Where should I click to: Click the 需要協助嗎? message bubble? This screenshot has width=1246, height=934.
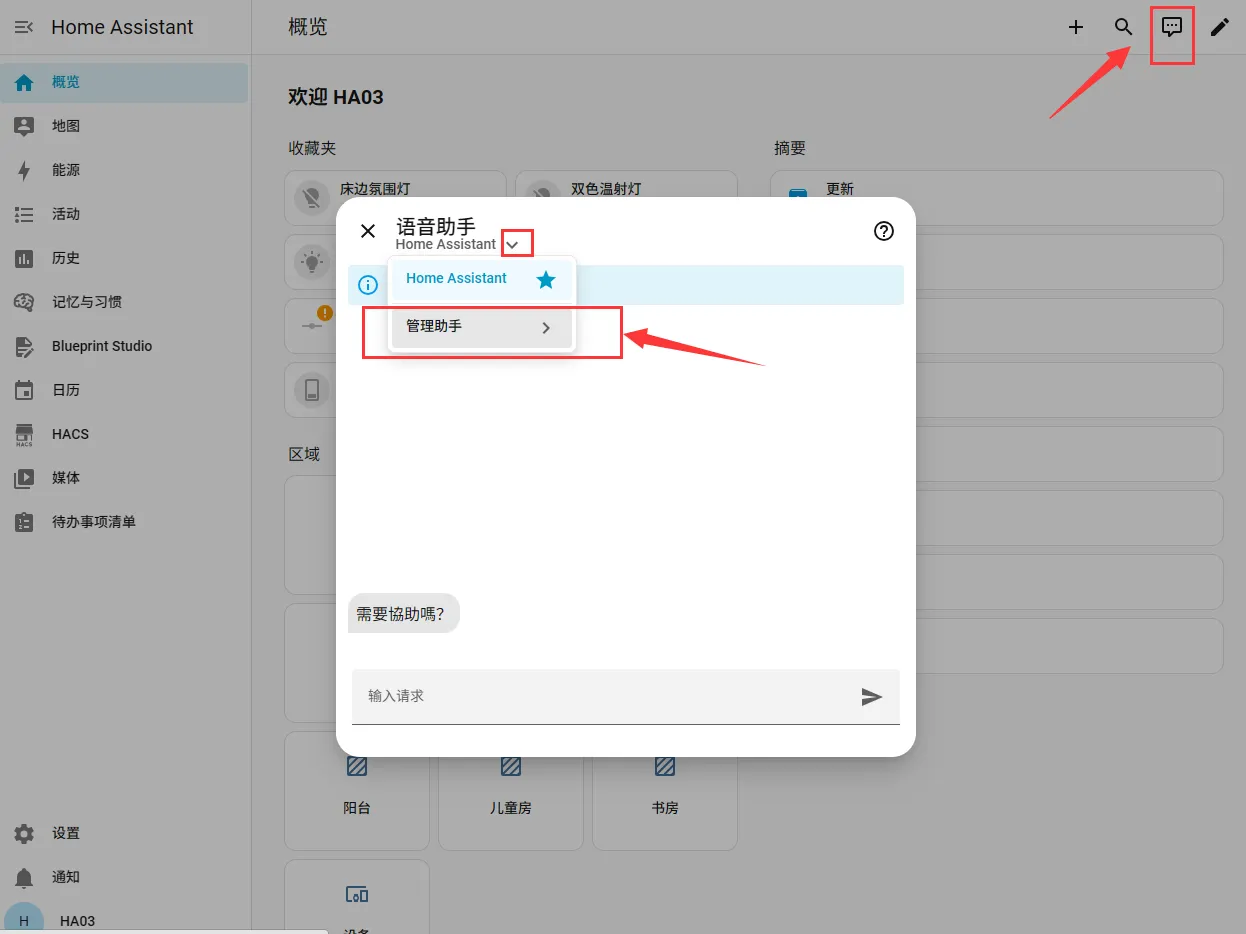coord(403,614)
